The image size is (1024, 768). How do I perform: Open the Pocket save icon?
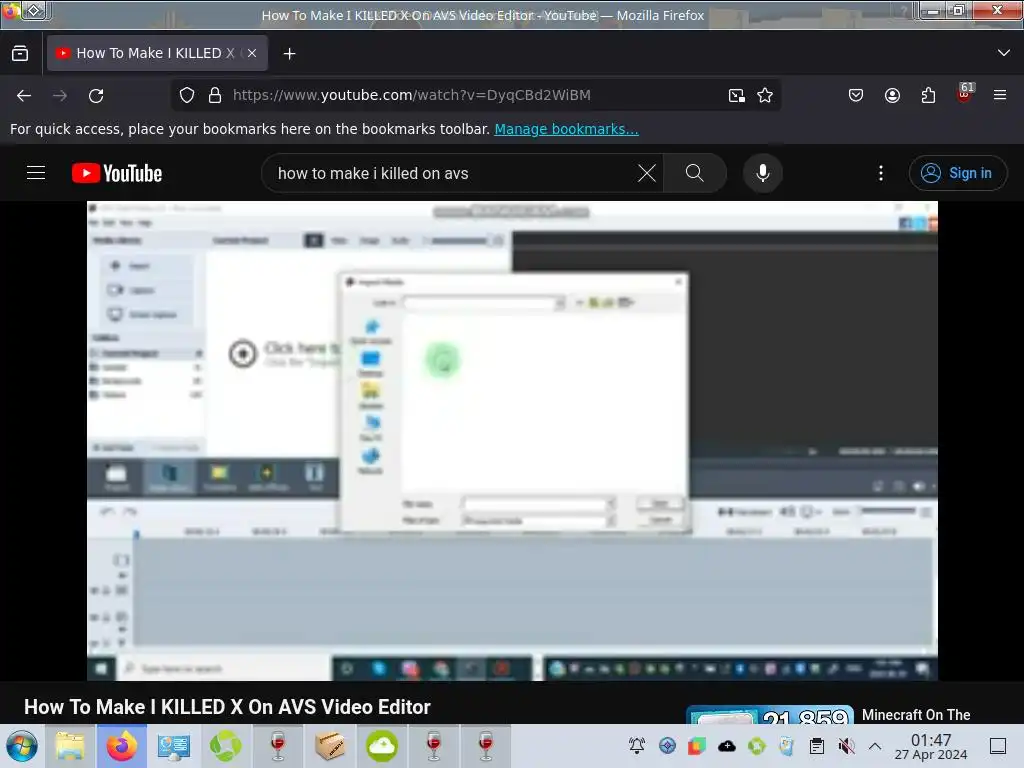point(856,95)
